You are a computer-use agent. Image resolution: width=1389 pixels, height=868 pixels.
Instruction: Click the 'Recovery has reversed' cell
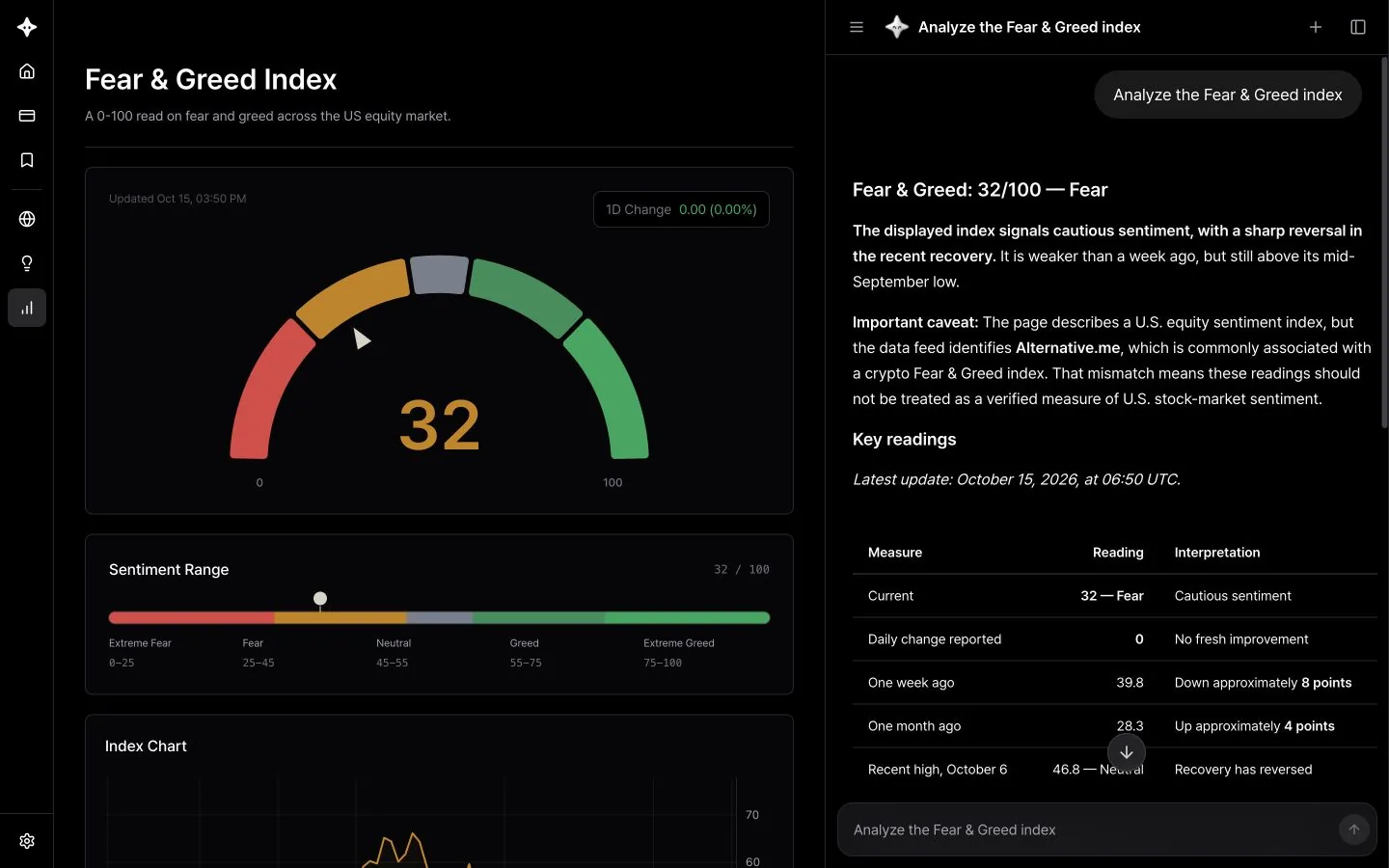tap(1243, 770)
